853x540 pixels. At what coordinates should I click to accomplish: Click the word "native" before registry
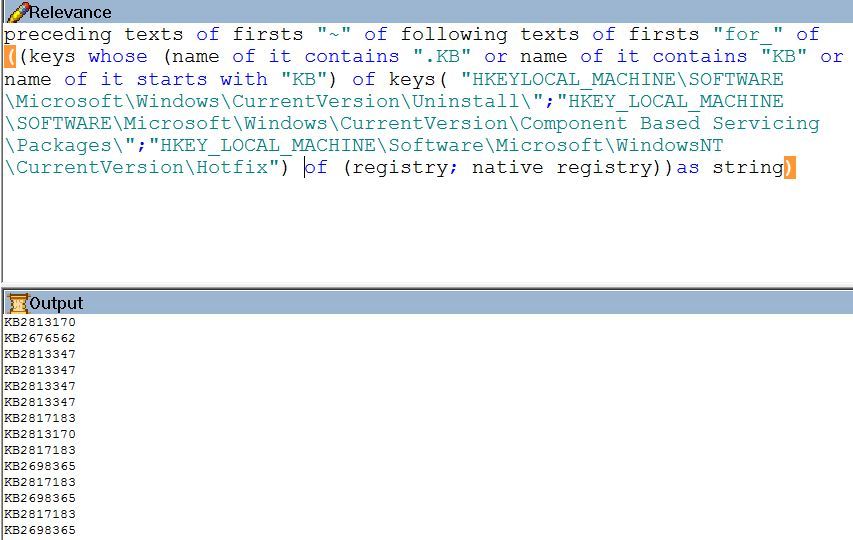click(x=508, y=167)
